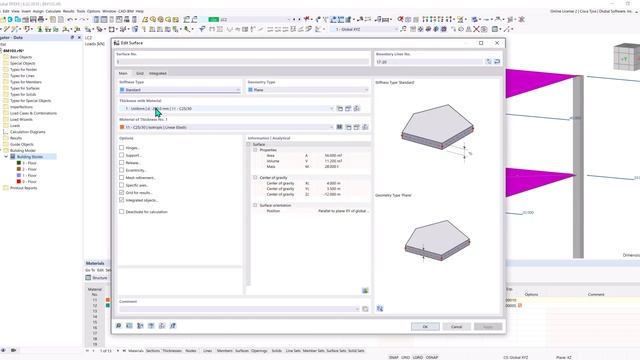Screen dimensions: 640x360
Task: Click the view settings icon below the preview
Action: pos(380,309)
